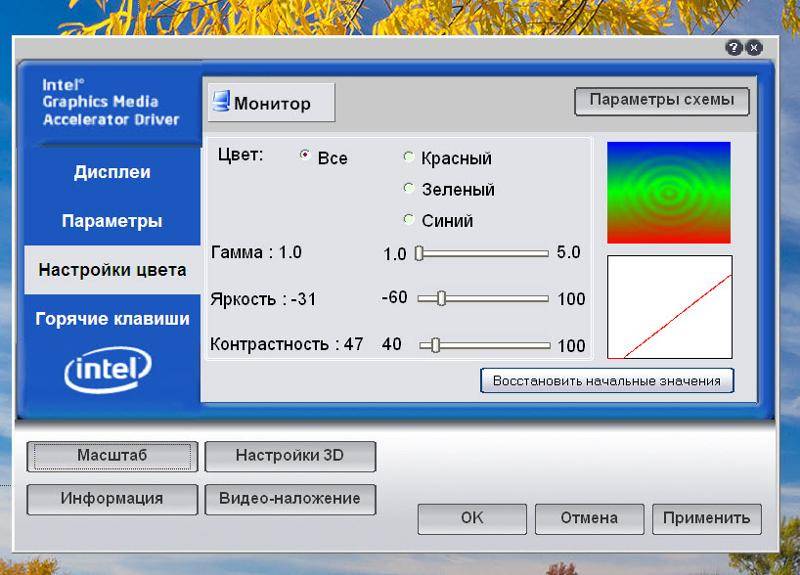
Task: Click the Intel logo in sidebar
Action: coord(108,369)
